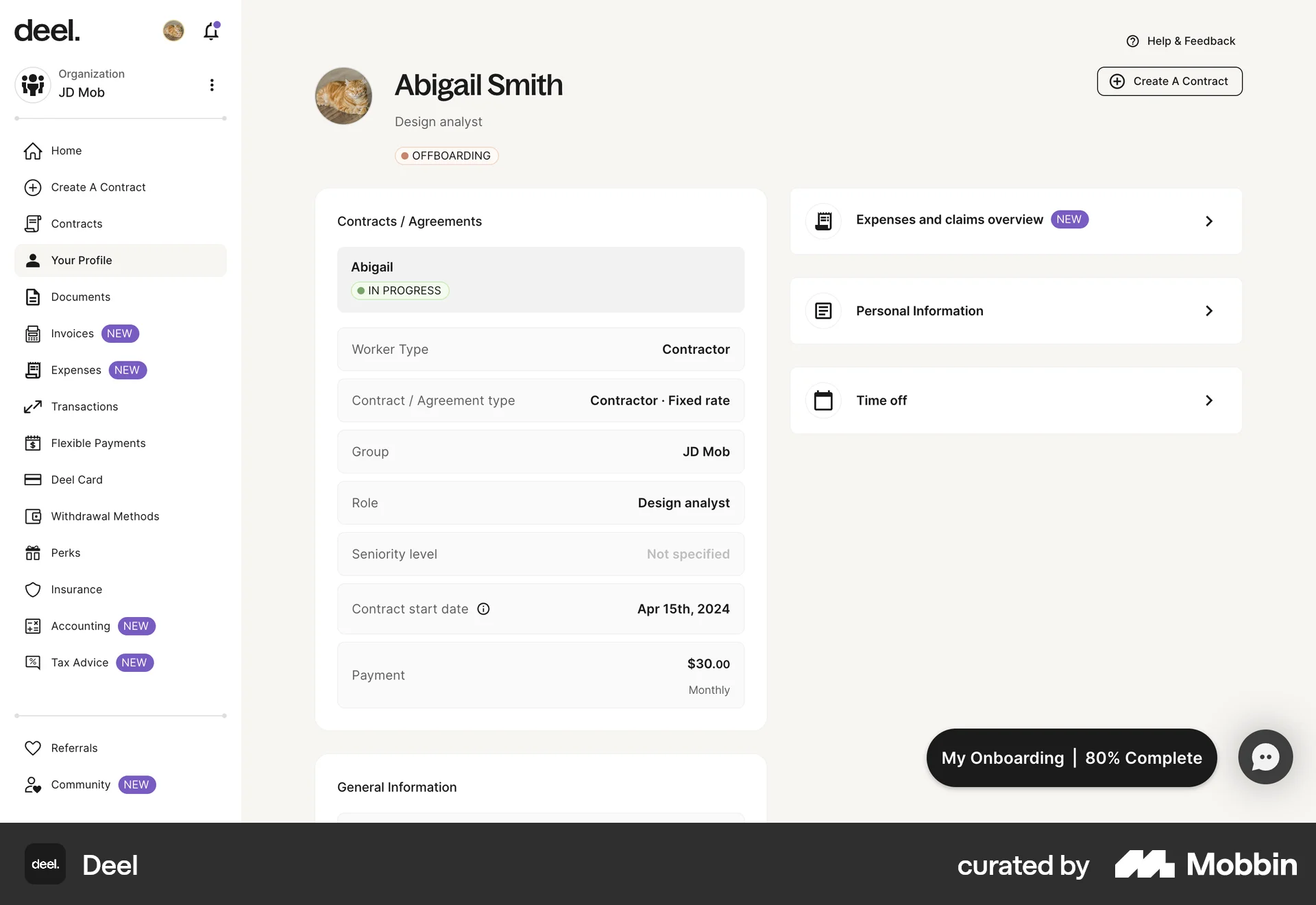The height and width of the screenshot is (905, 1316).
Task: Click the Withdrawal Methods wallet icon
Action: click(33, 516)
